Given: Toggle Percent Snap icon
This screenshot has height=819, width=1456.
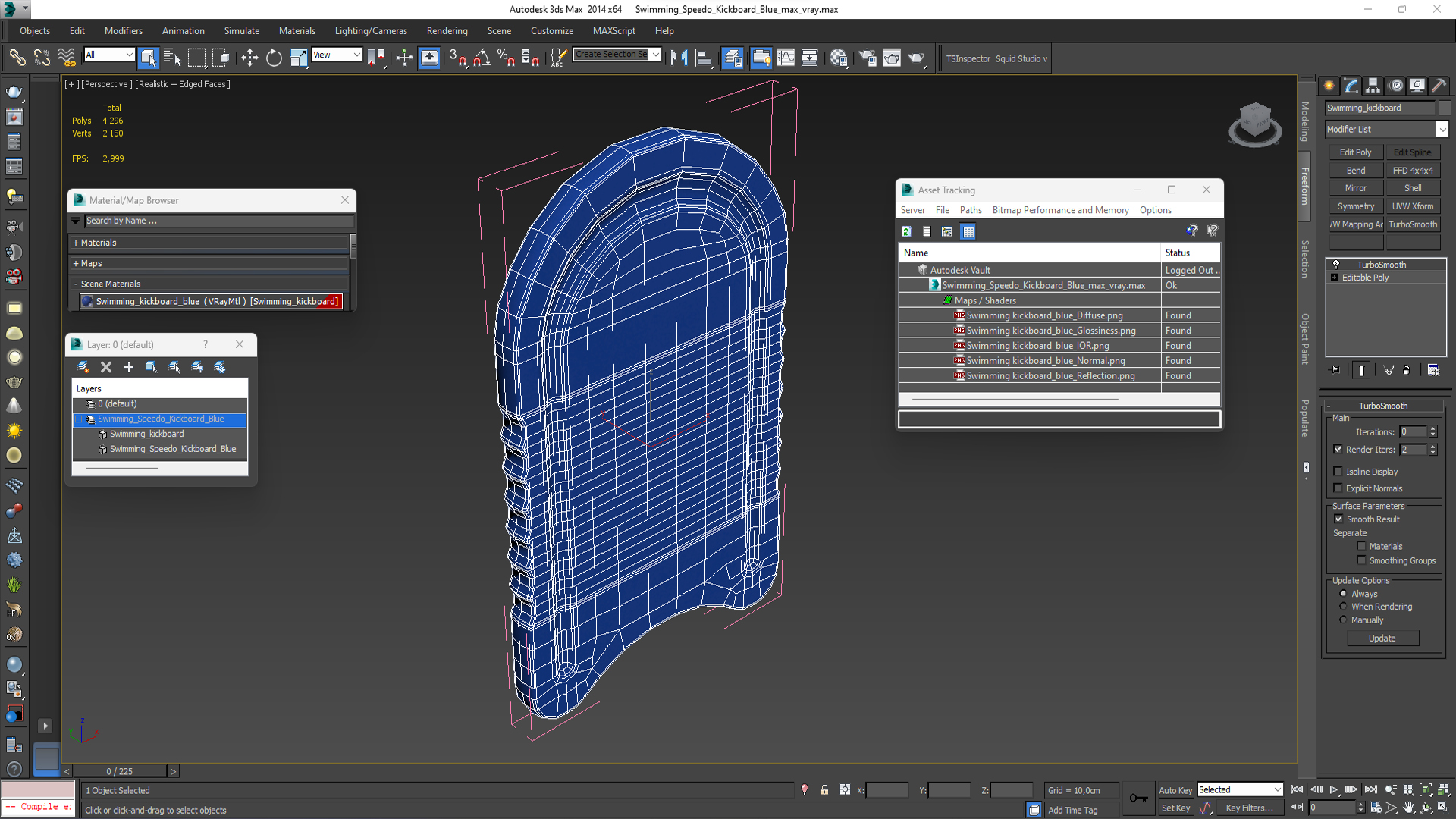Looking at the screenshot, I should click(506, 58).
